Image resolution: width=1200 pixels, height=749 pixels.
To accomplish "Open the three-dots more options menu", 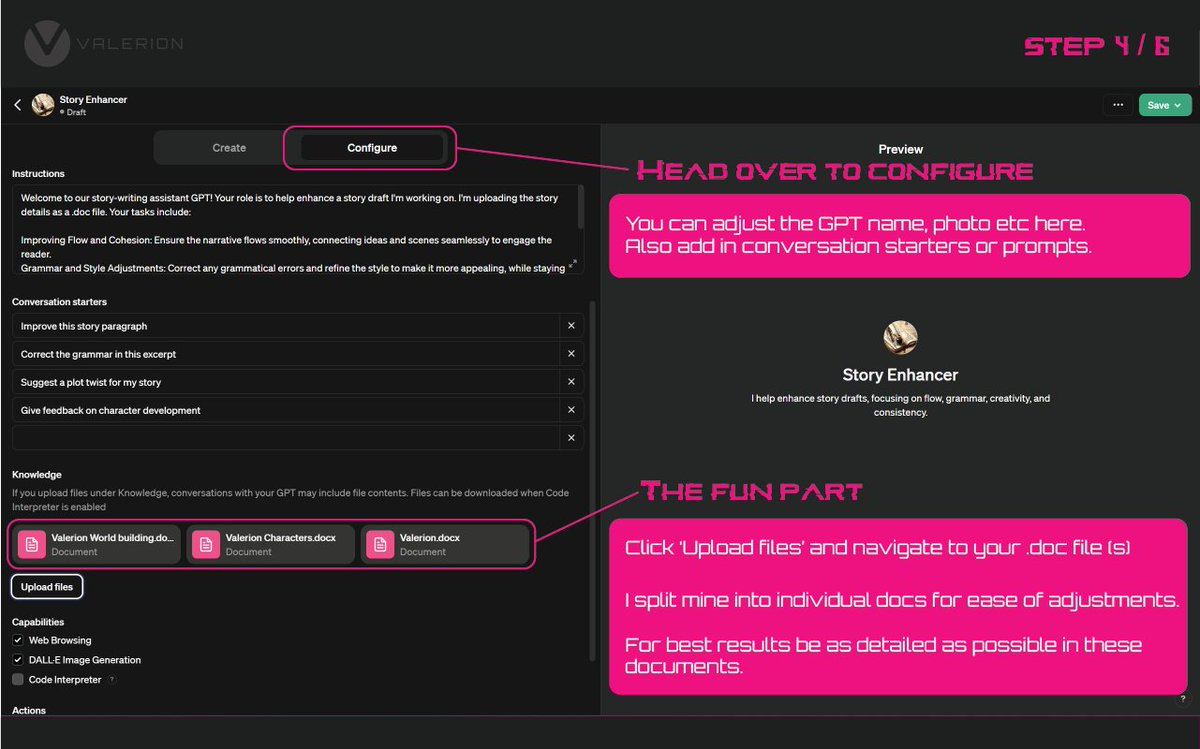I will [1117, 105].
